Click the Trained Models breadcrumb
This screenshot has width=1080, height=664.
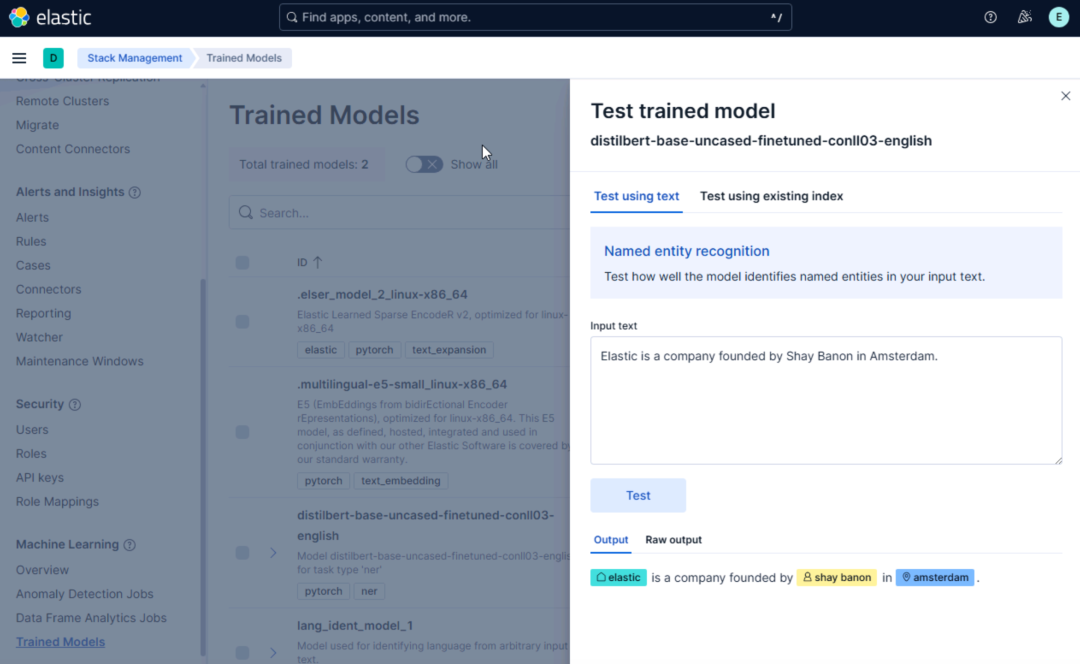pyautogui.click(x=244, y=58)
